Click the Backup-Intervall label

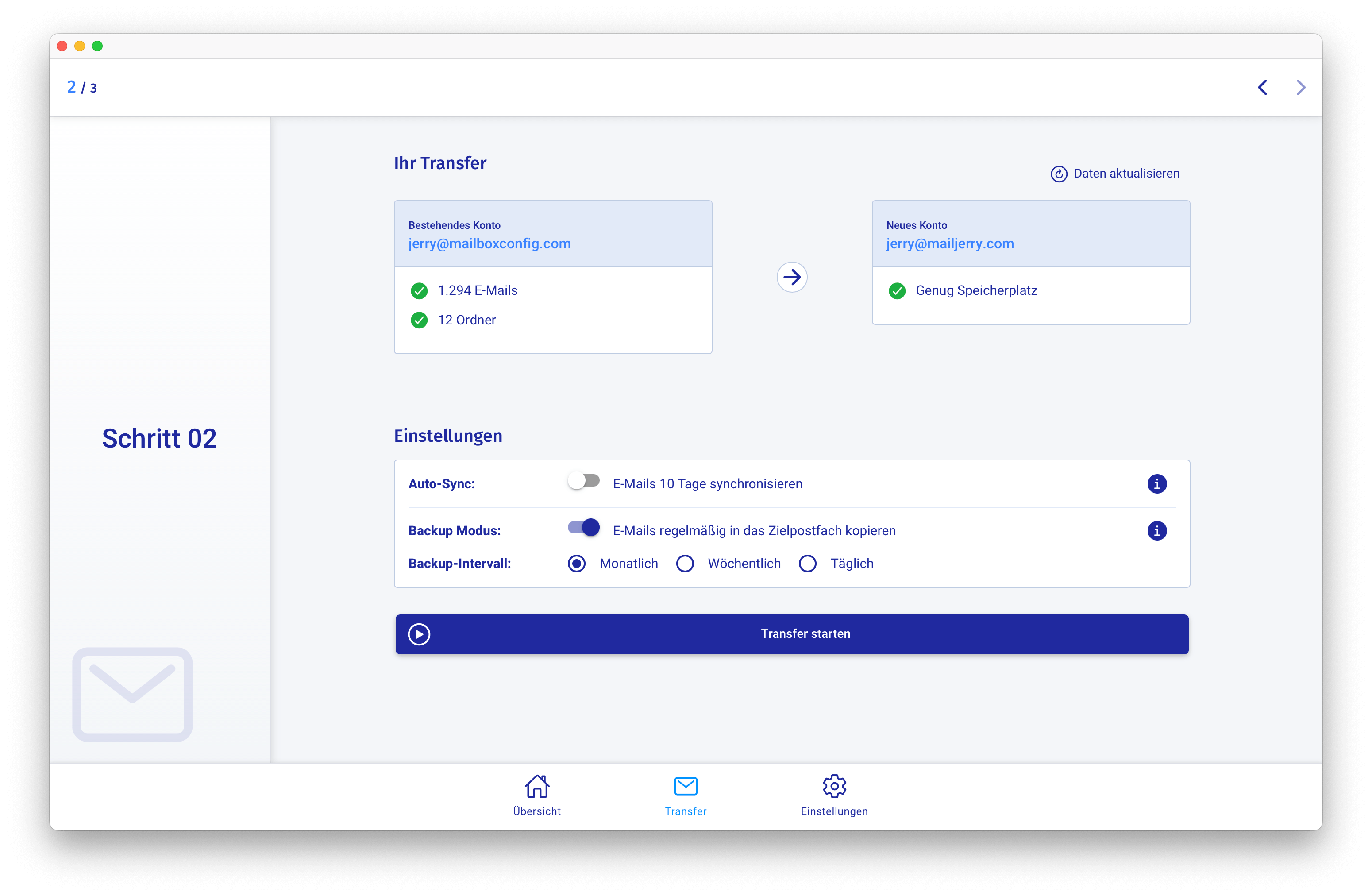pyautogui.click(x=459, y=563)
